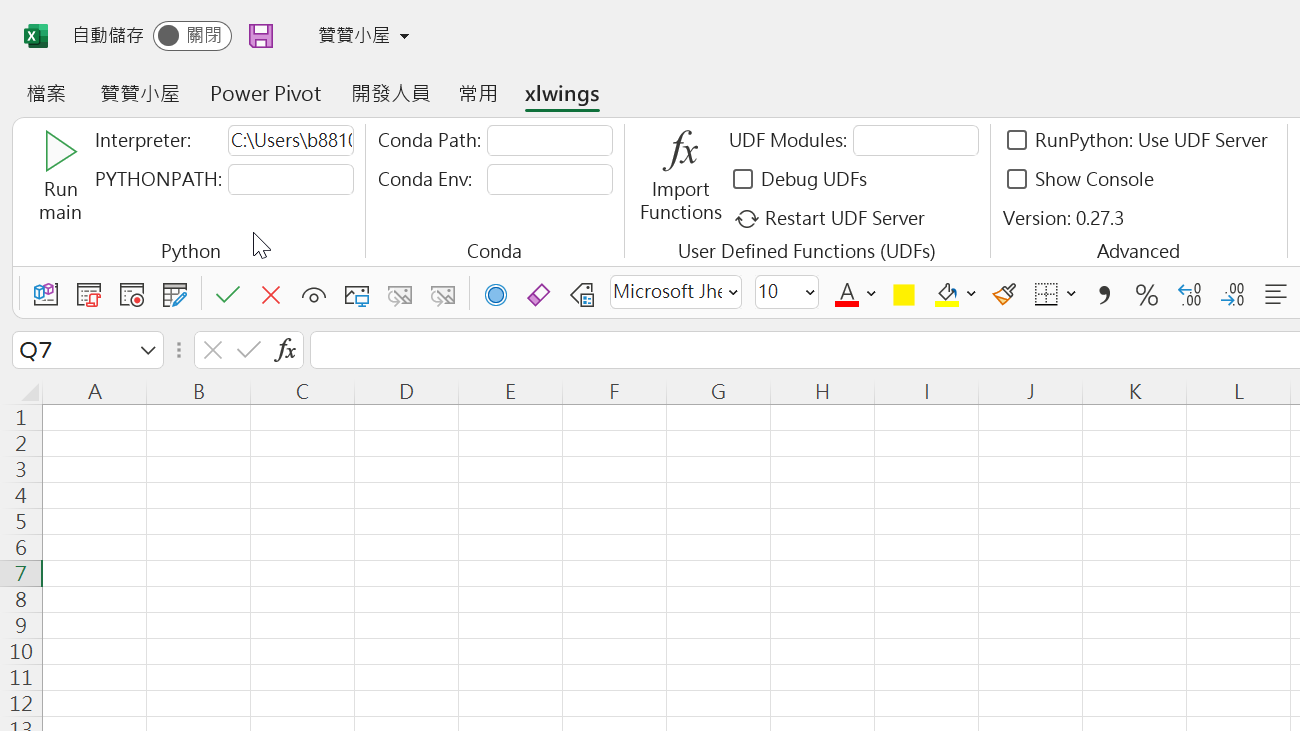Viewport: 1300px width, 731px height.
Task: Select the xlwings ribbon tab
Action: tap(562, 94)
